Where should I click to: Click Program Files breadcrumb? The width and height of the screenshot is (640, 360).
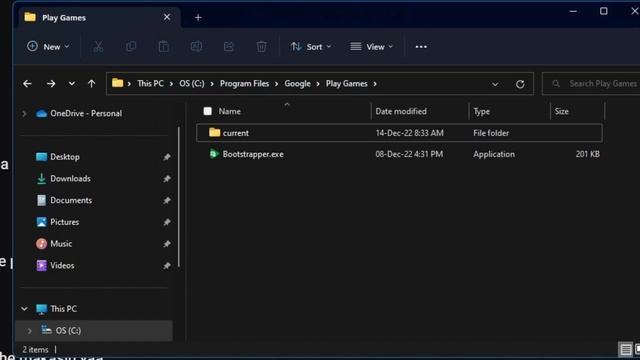point(244,84)
